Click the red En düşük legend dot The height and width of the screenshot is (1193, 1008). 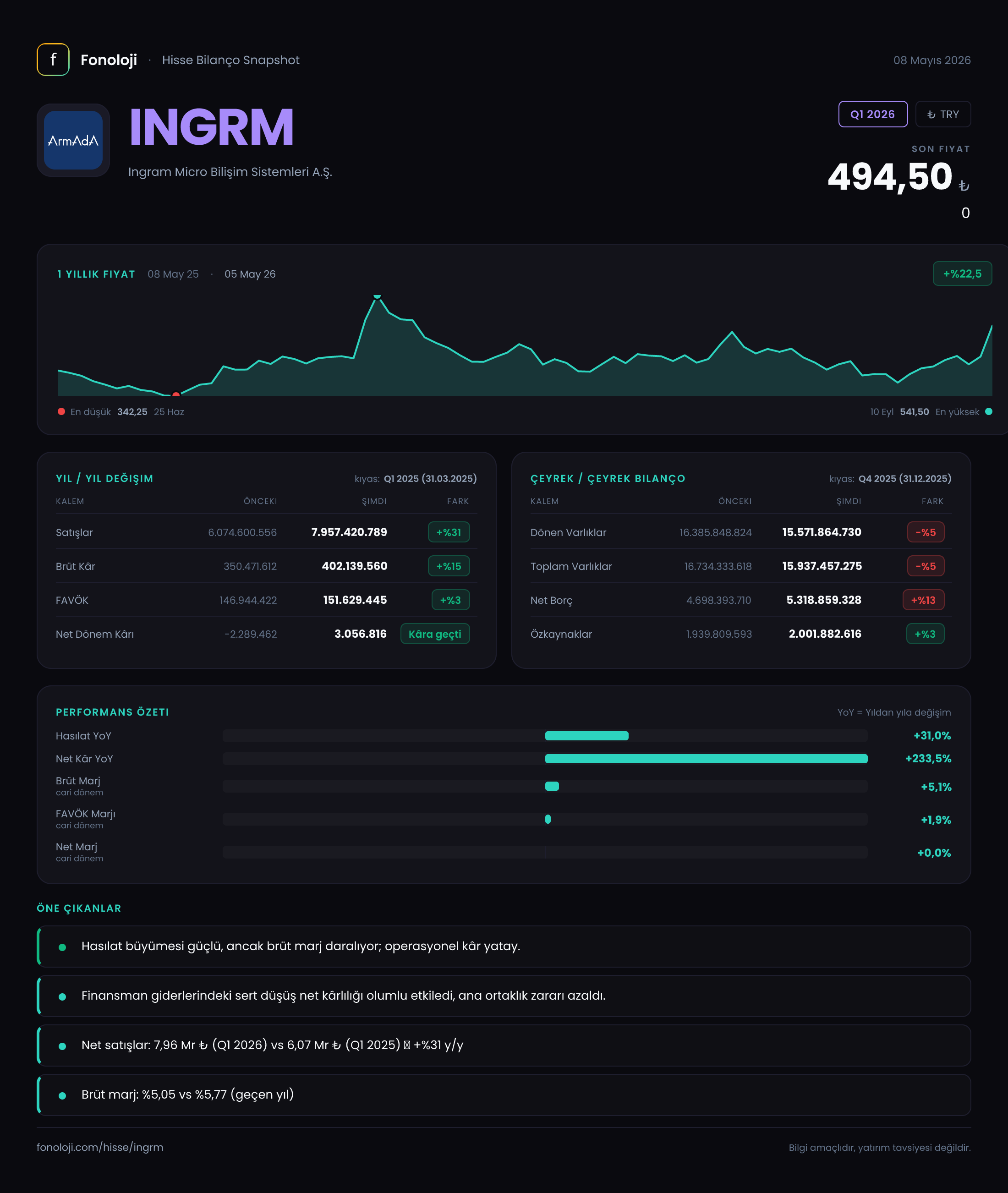coord(61,411)
